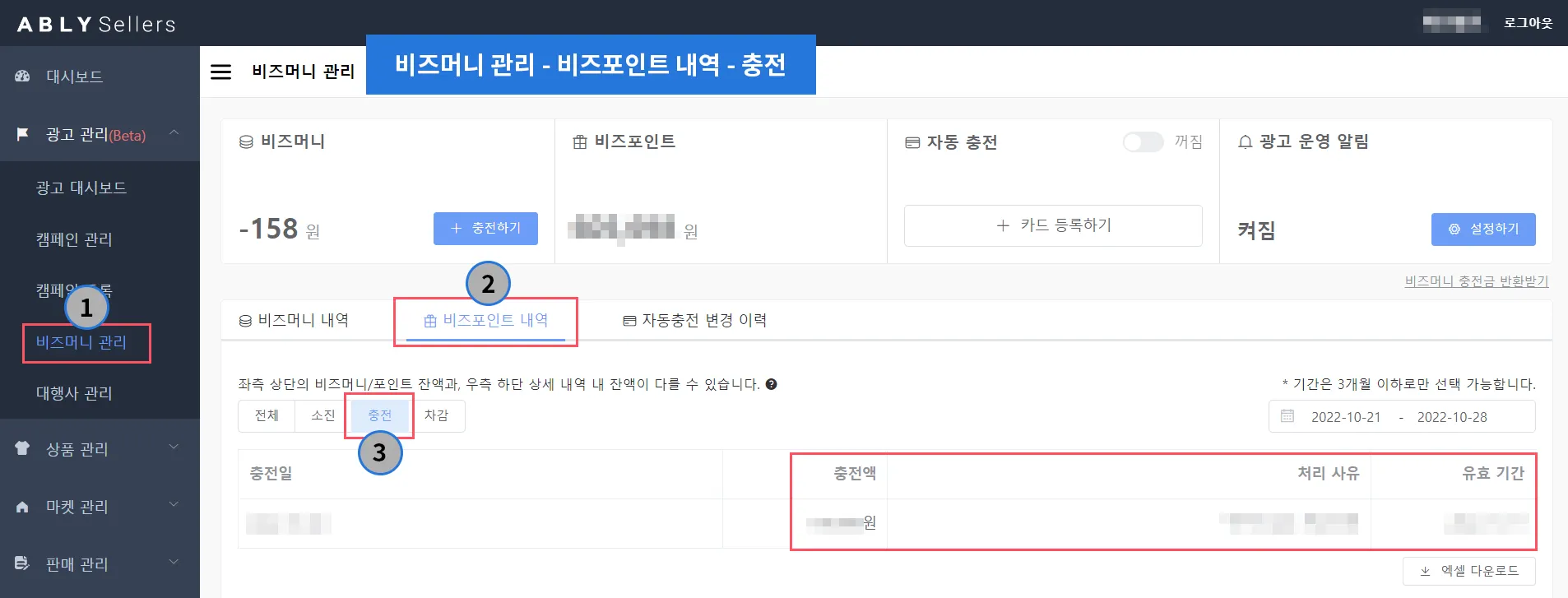
Task: Select the 차감 filter option
Action: pyautogui.click(x=437, y=415)
